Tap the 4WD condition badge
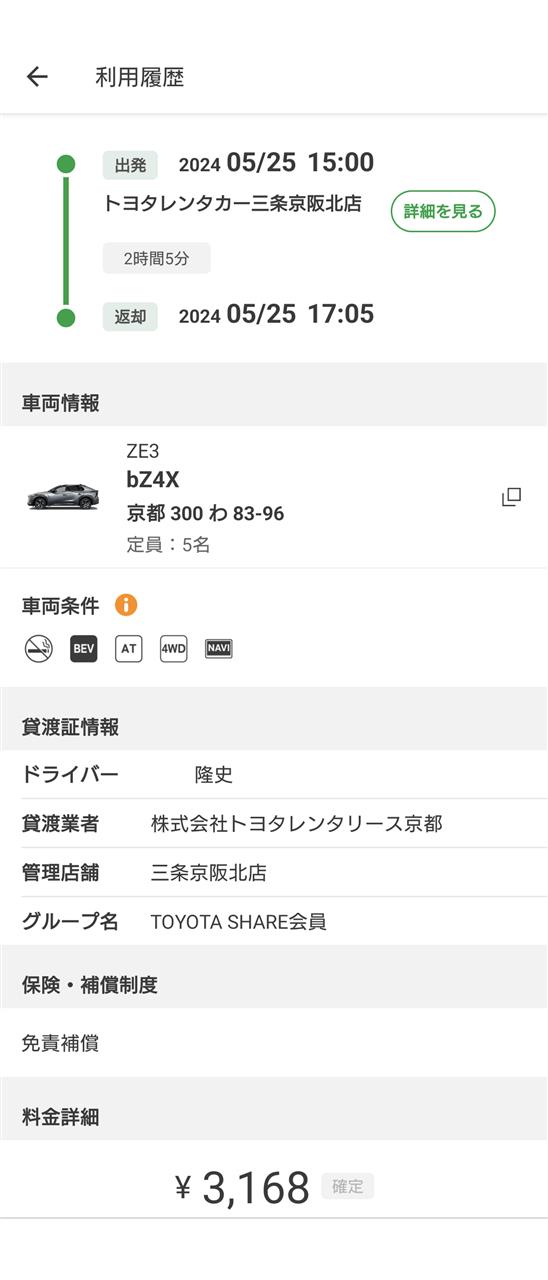 (x=174, y=649)
